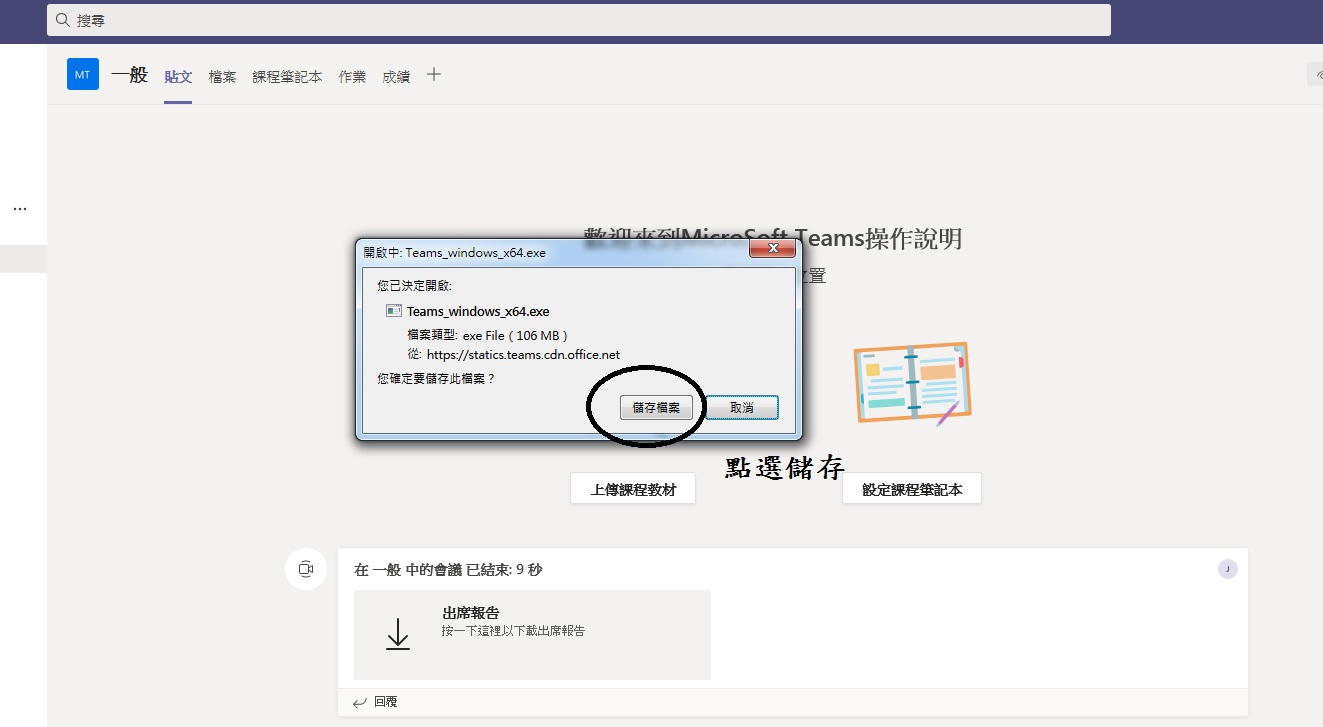Select the 一般 channel title
1323x727 pixels.
130,75
